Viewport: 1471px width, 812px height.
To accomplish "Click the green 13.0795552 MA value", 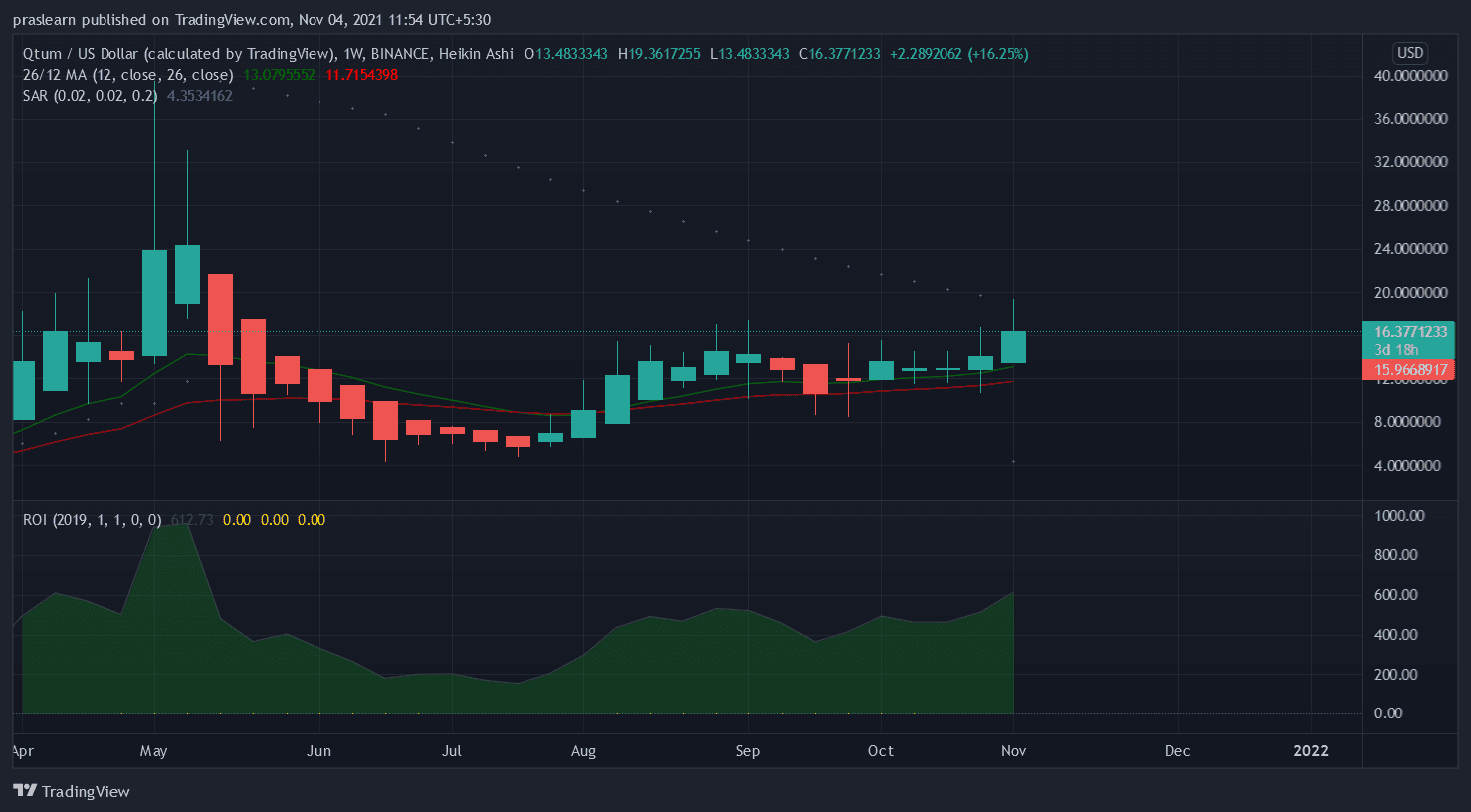I will click(x=279, y=75).
